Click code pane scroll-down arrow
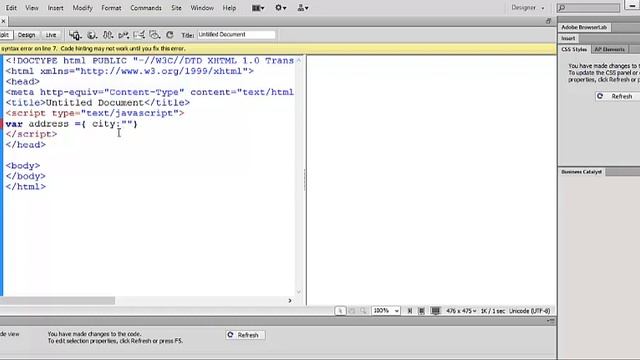Screen dimensions: 640x360 [299, 291]
